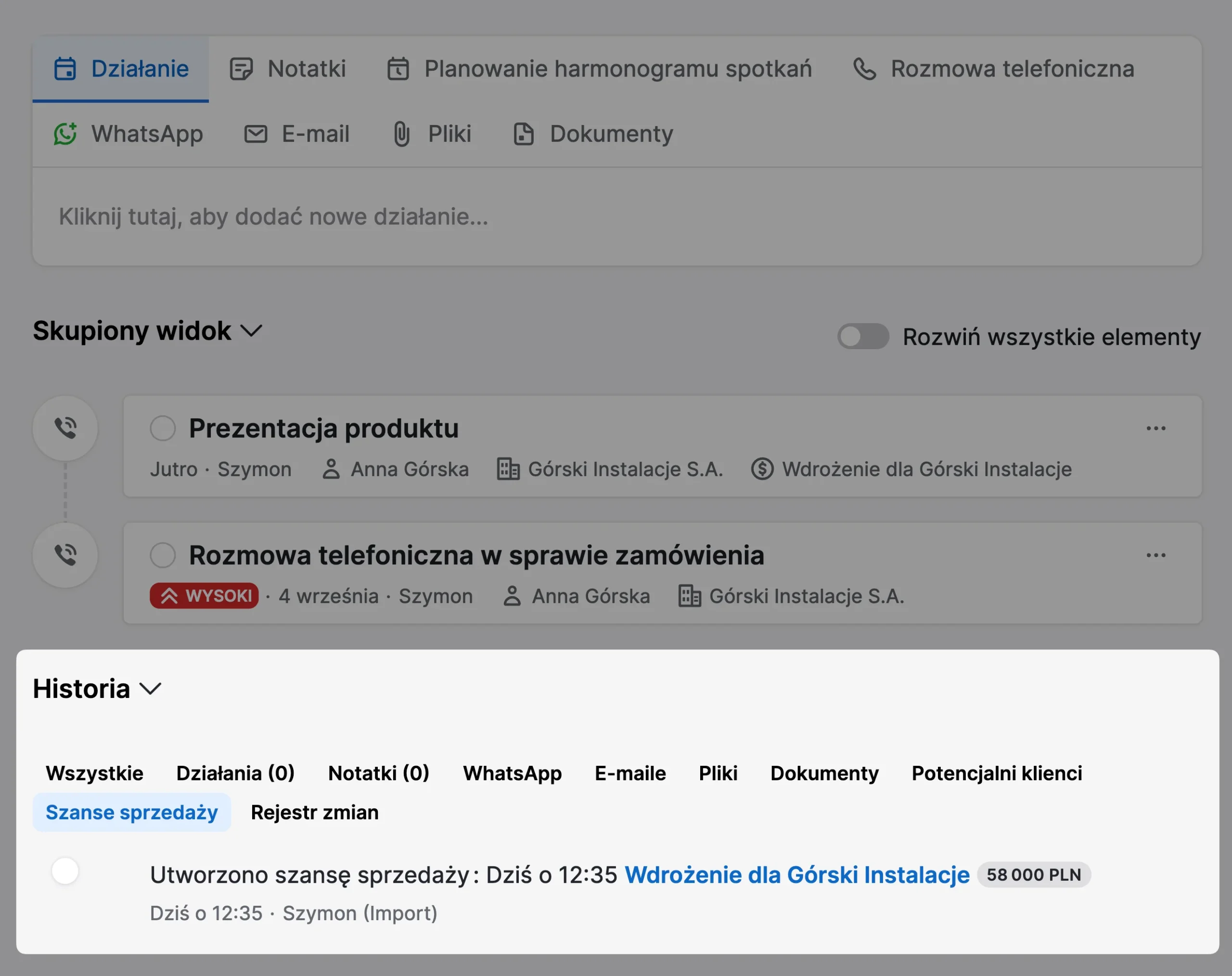Click the Rozmowa telefoniczna tab's phone icon

pyautogui.click(x=865, y=69)
